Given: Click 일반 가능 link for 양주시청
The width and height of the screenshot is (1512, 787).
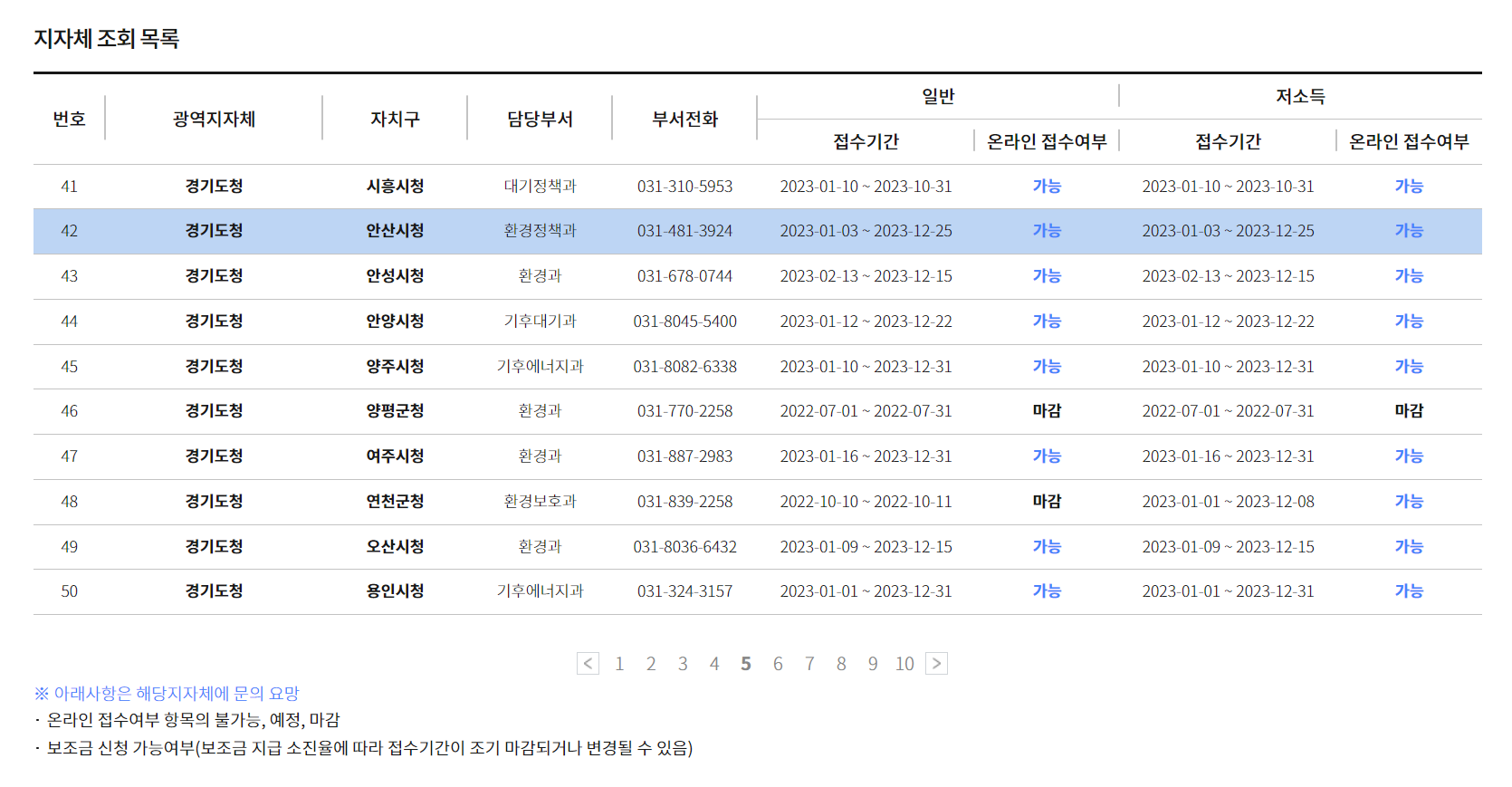Looking at the screenshot, I should click(1047, 367).
